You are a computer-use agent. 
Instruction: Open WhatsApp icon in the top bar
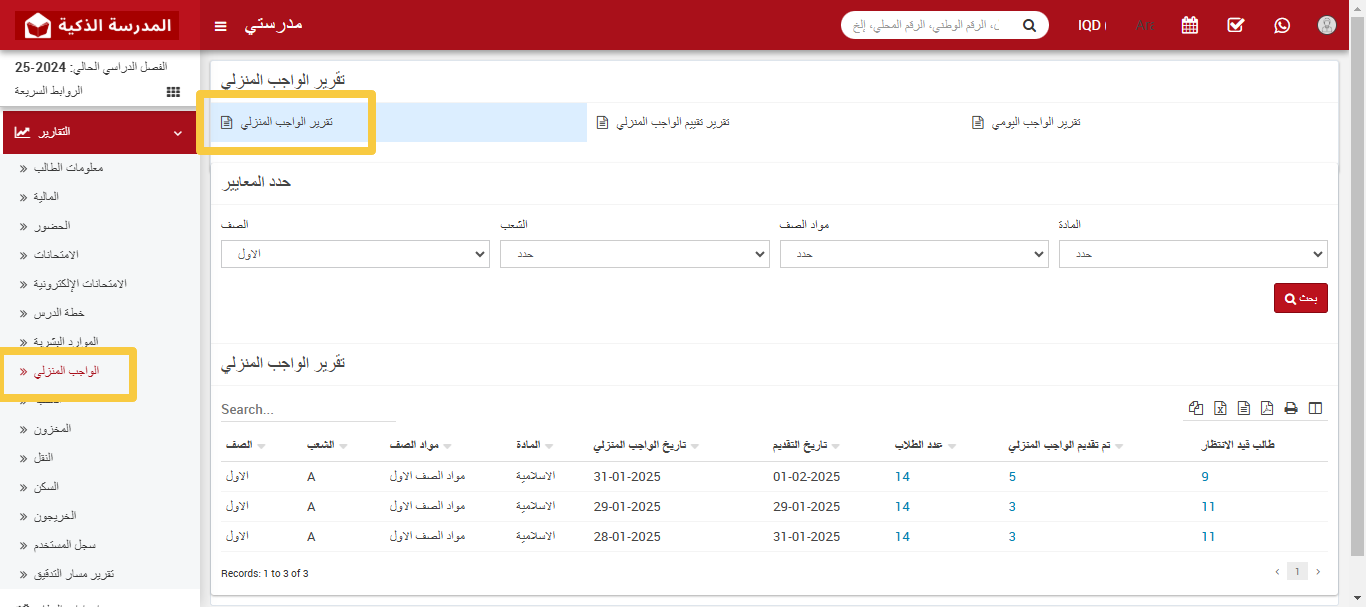pyautogui.click(x=1282, y=25)
